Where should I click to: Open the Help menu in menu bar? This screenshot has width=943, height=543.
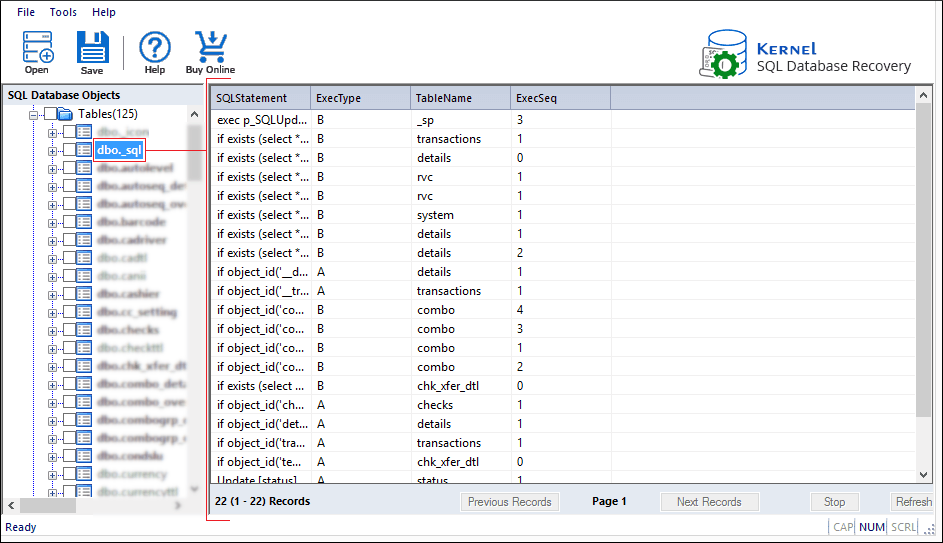[103, 12]
